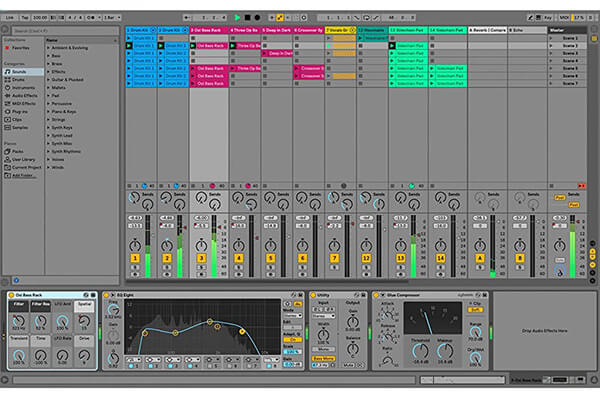
Task: Select the 3 Ost Bass Rack track header
Action: 209,30
